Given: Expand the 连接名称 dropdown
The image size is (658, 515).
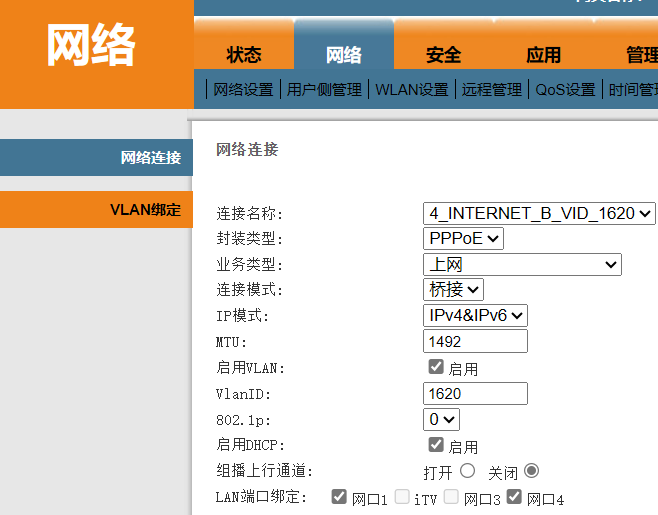Looking at the screenshot, I should pos(539,213).
